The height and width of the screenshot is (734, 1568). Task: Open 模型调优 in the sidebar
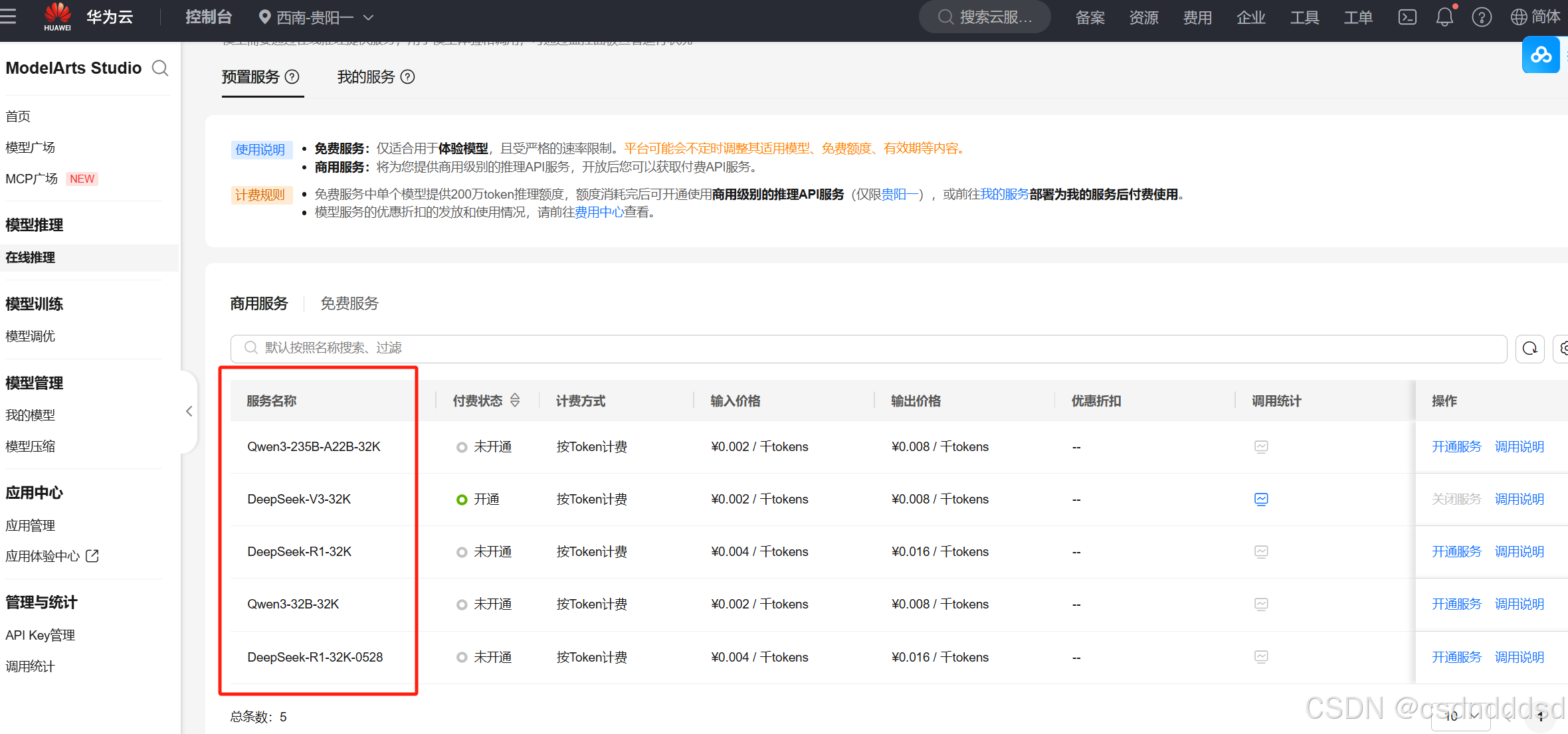(31, 336)
